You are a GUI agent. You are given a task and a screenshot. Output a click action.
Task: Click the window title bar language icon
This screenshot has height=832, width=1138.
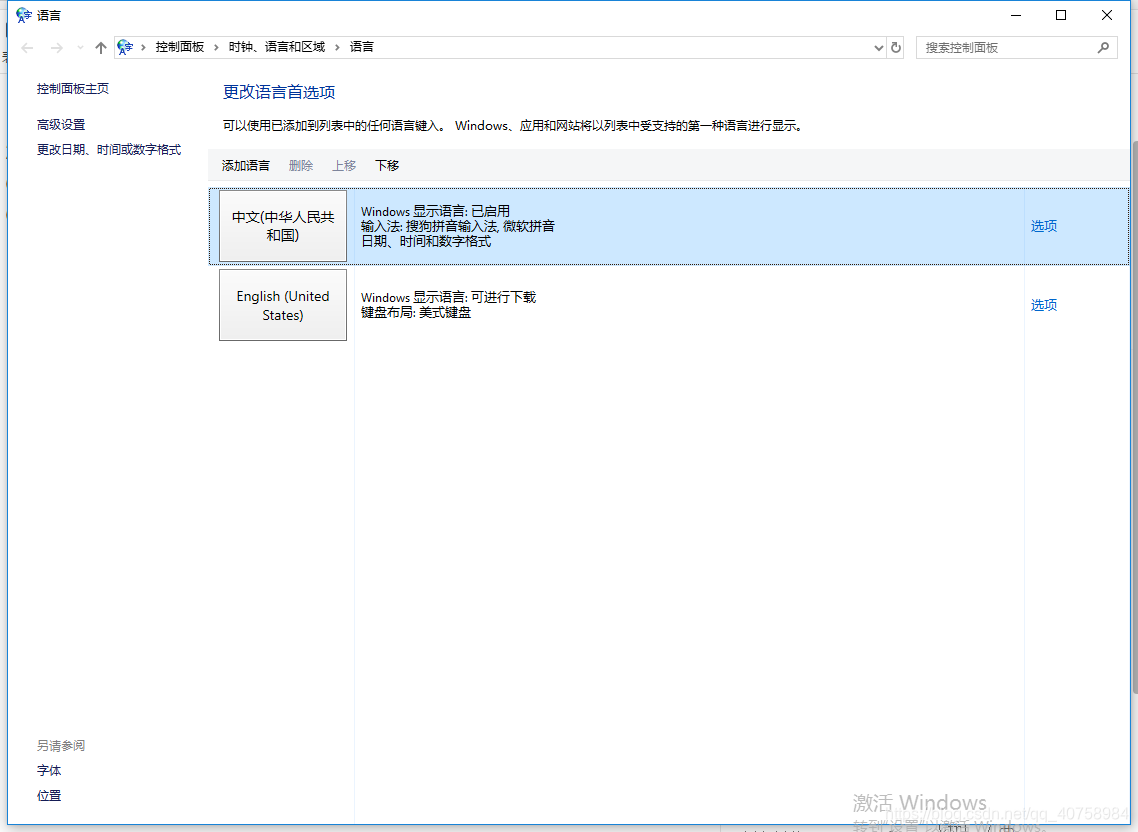tap(23, 15)
